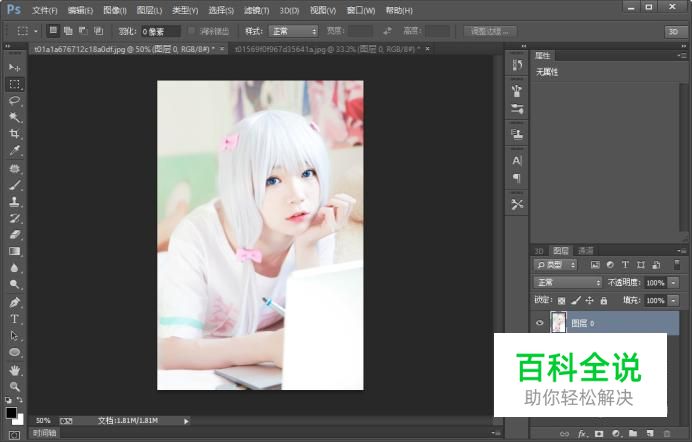Toggle lock all for the layer
This screenshot has width=692, height=442.
[603, 300]
